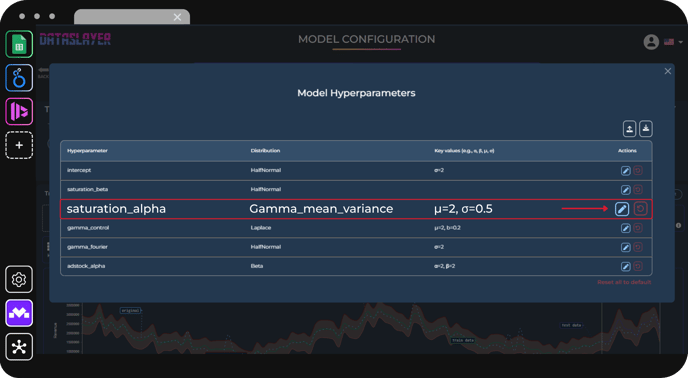Edit the intercept hyperparameter
The image size is (688, 378).
(x=626, y=170)
